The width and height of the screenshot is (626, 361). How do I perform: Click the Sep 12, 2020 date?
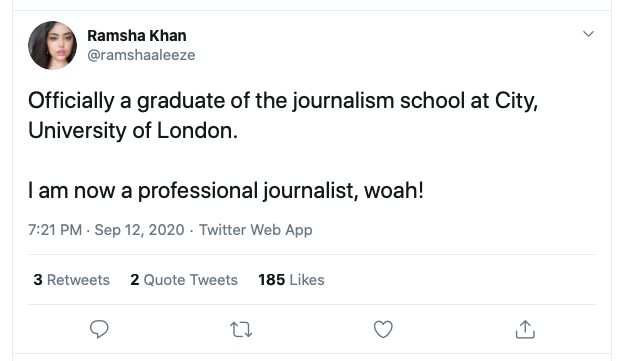click(x=139, y=230)
